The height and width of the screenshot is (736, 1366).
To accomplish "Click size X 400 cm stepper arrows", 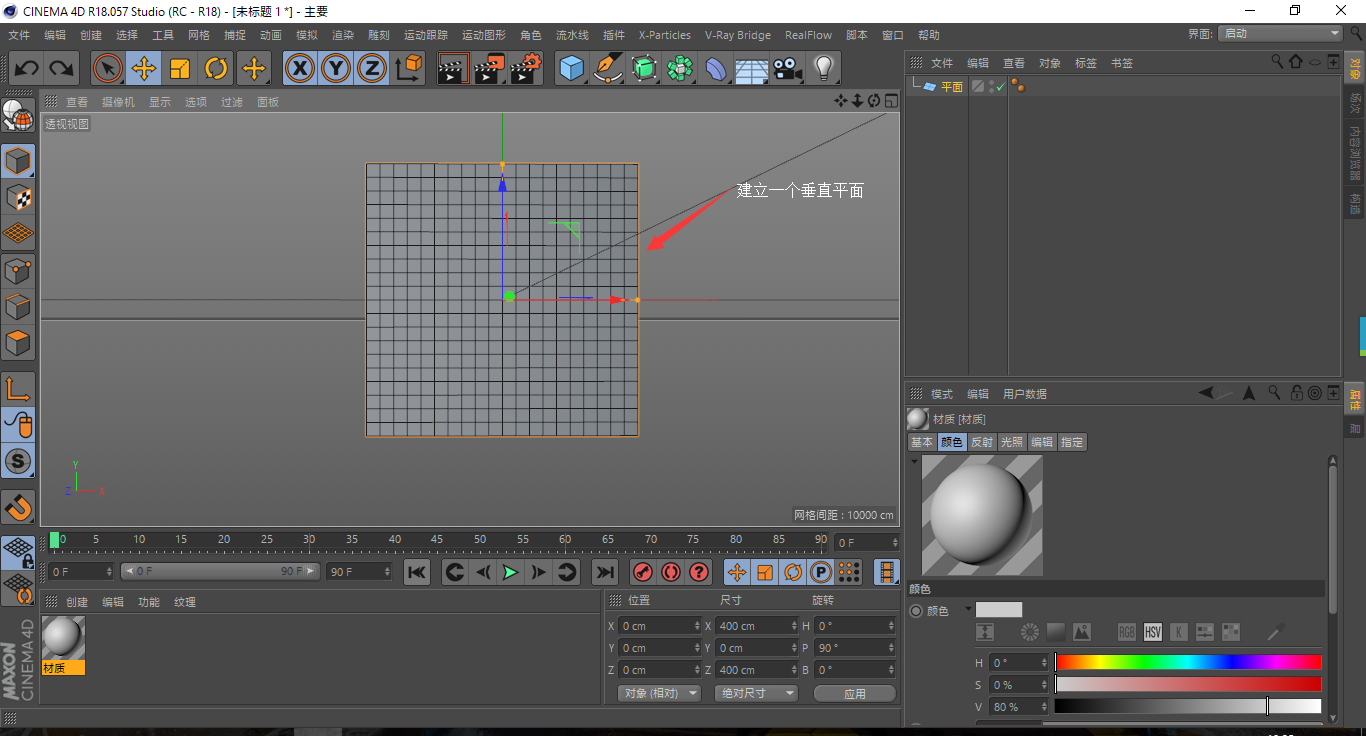I will 794,626.
